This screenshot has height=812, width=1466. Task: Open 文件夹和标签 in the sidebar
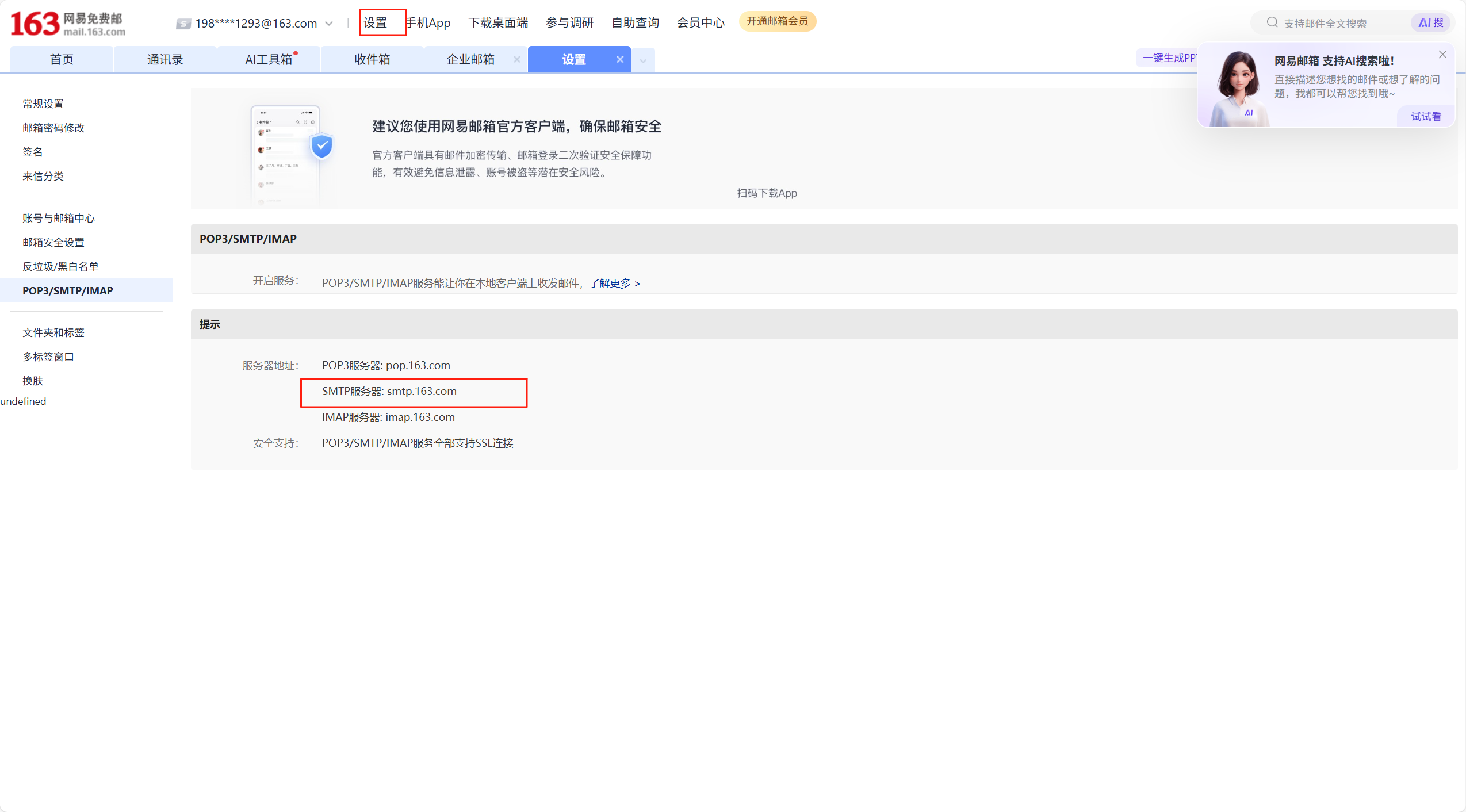pos(53,332)
